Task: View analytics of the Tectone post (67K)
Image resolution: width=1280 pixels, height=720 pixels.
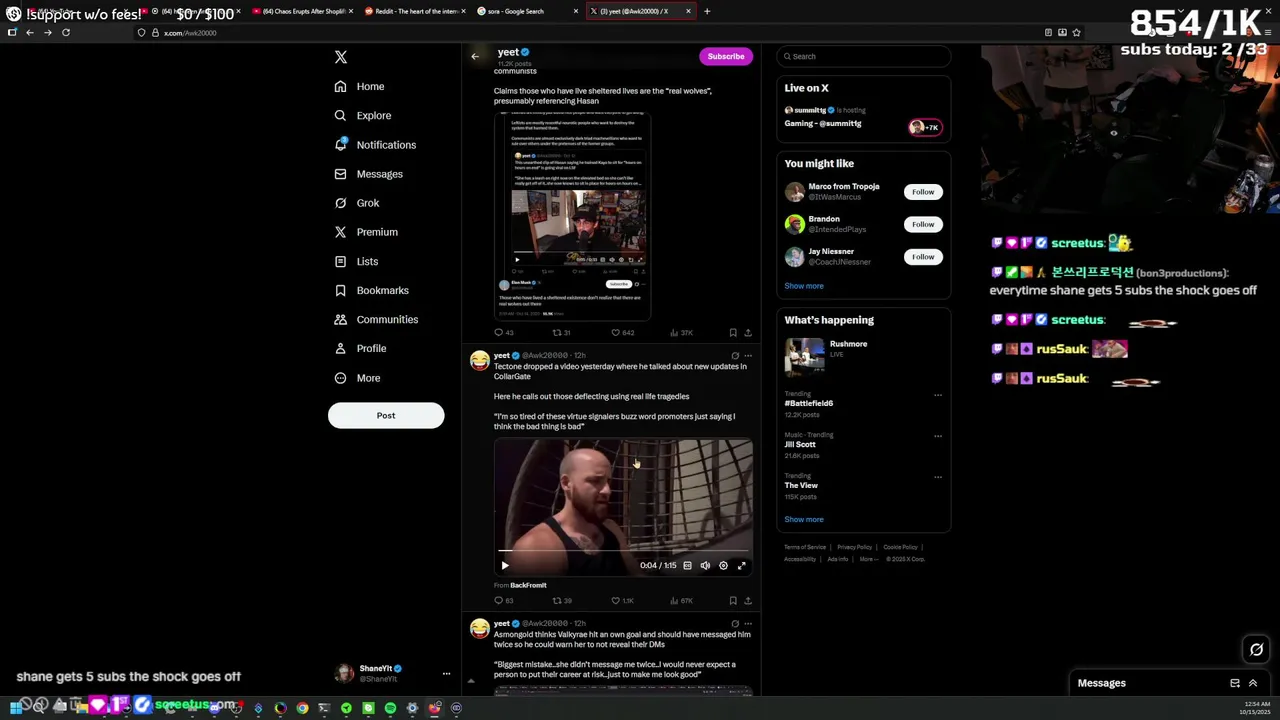Action: pos(680,601)
